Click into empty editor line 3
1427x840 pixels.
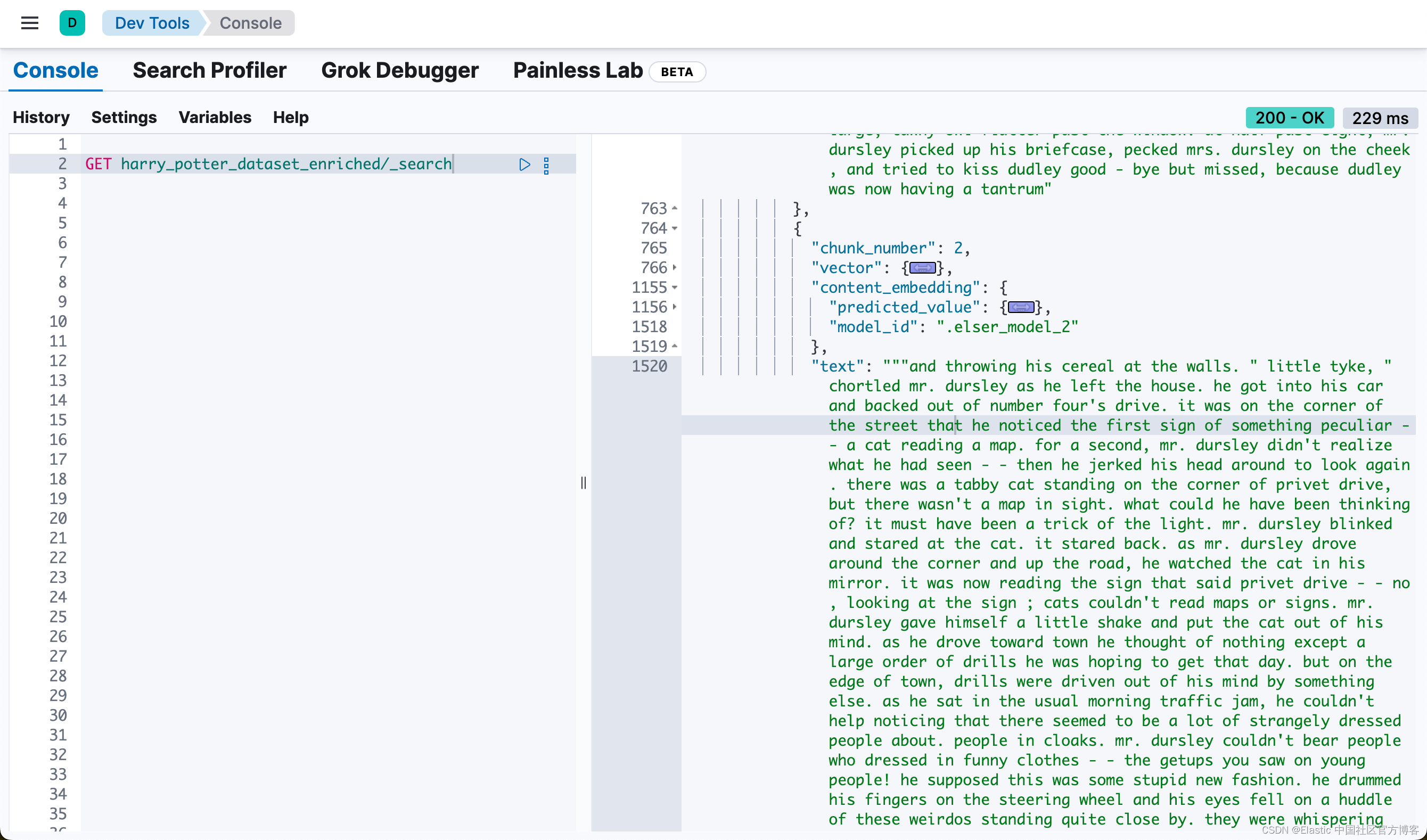pos(283,184)
